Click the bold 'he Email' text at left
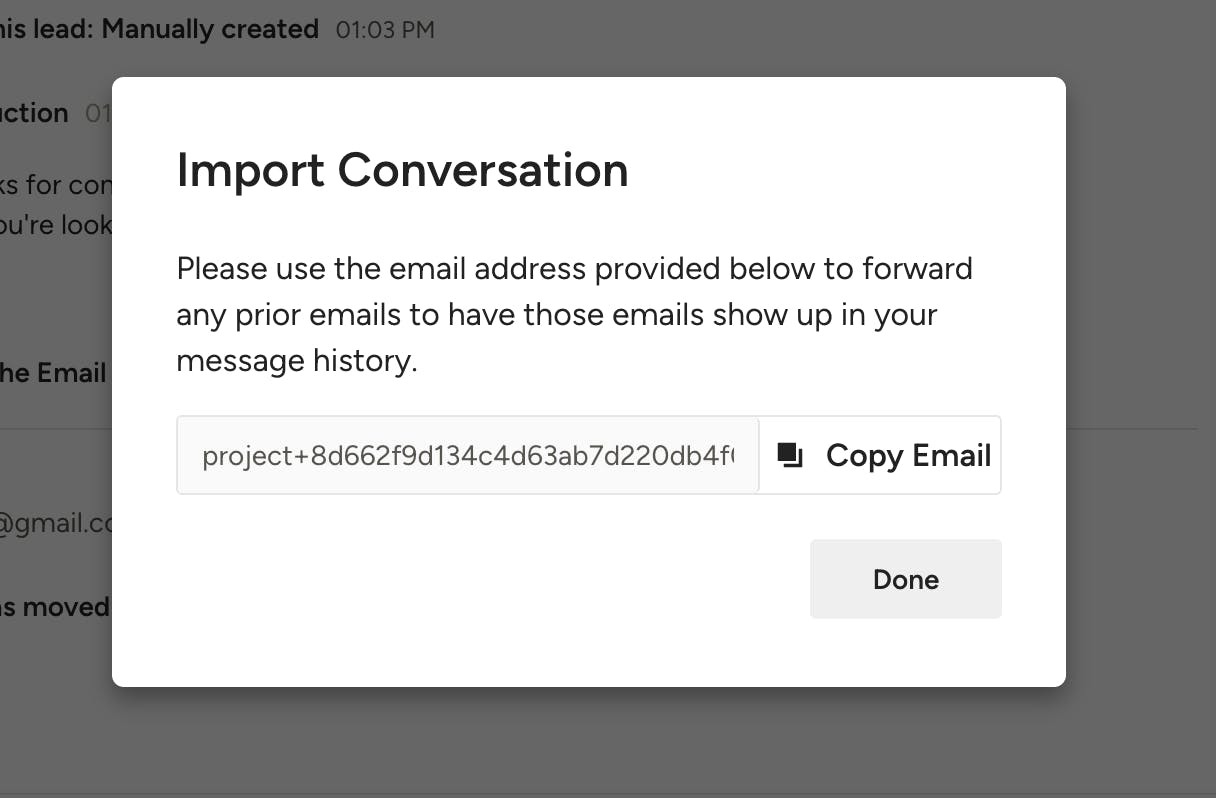Image resolution: width=1216 pixels, height=798 pixels. point(53,373)
